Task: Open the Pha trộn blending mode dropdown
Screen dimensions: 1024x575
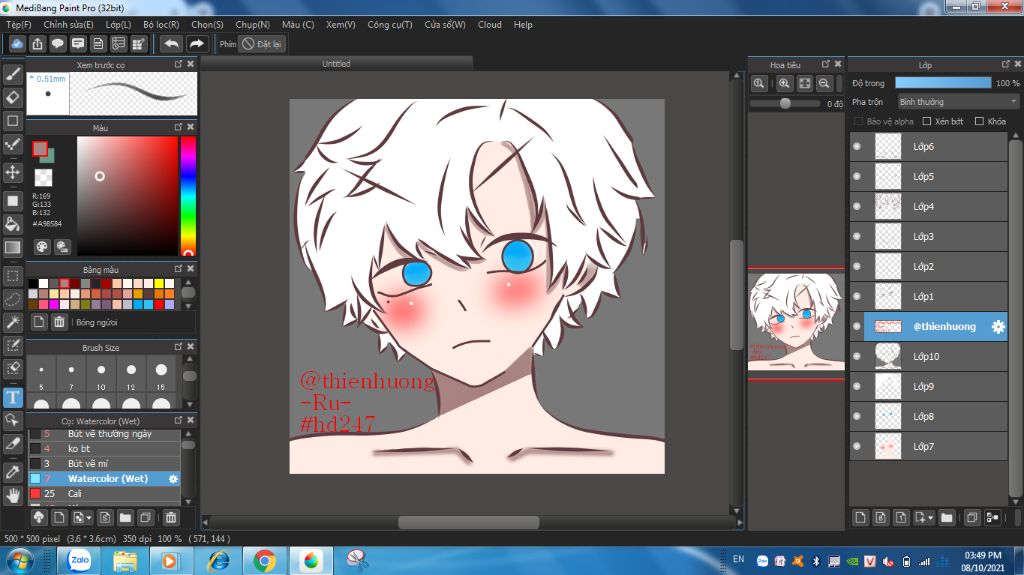Action: [958, 102]
